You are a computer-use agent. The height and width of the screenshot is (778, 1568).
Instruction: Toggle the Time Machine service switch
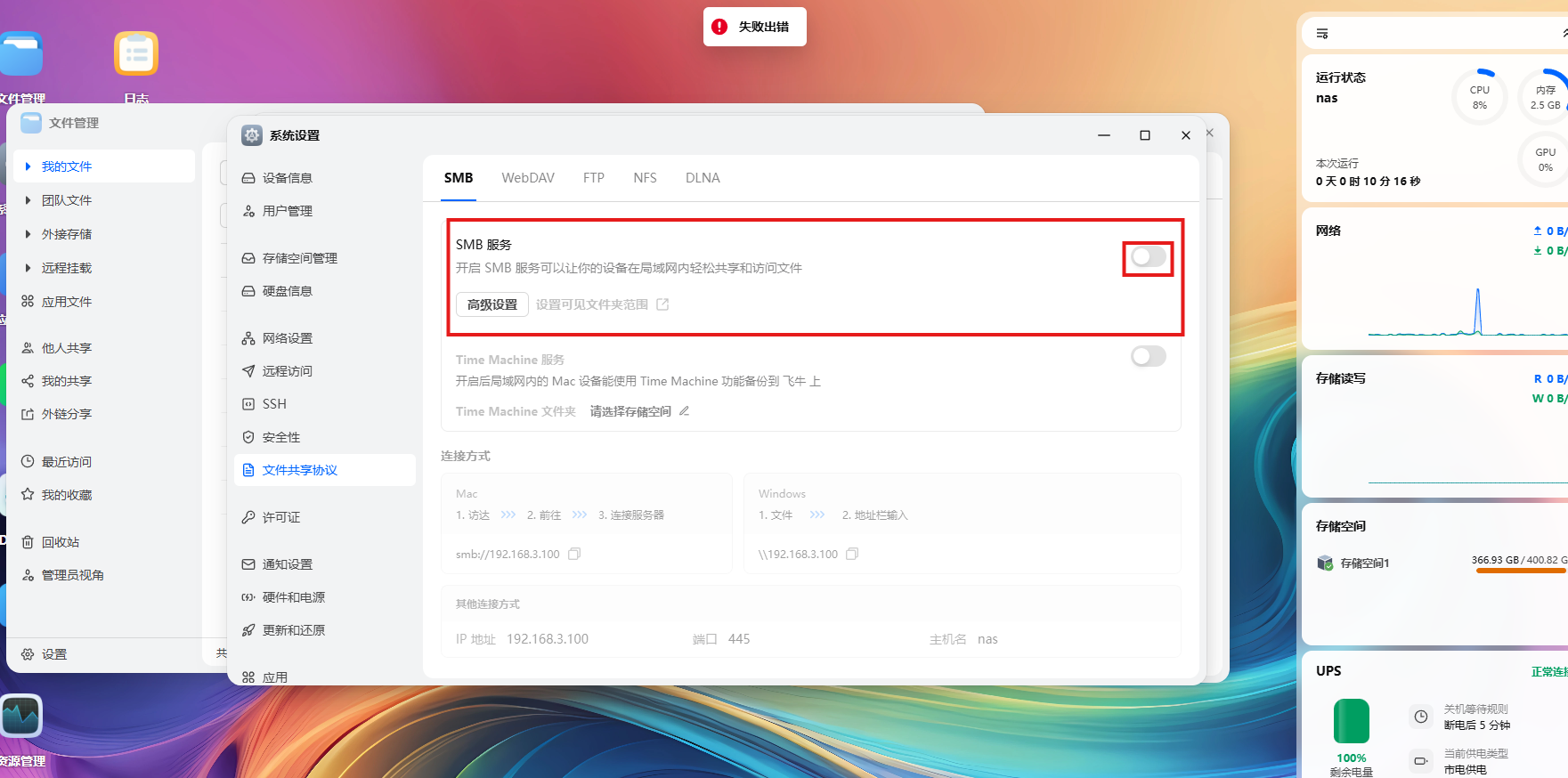[x=1148, y=356]
